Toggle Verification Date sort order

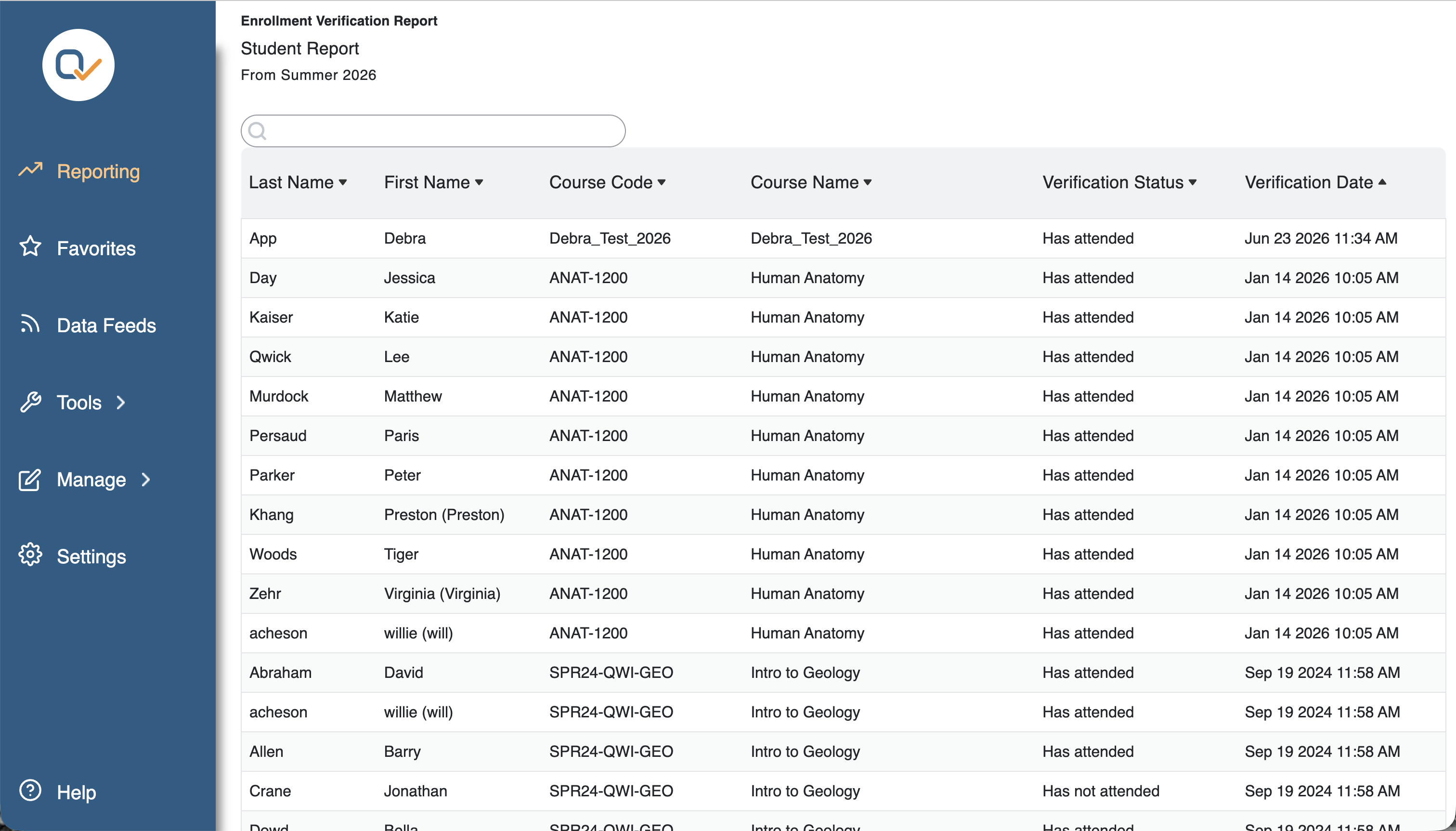coord(1315,182)
